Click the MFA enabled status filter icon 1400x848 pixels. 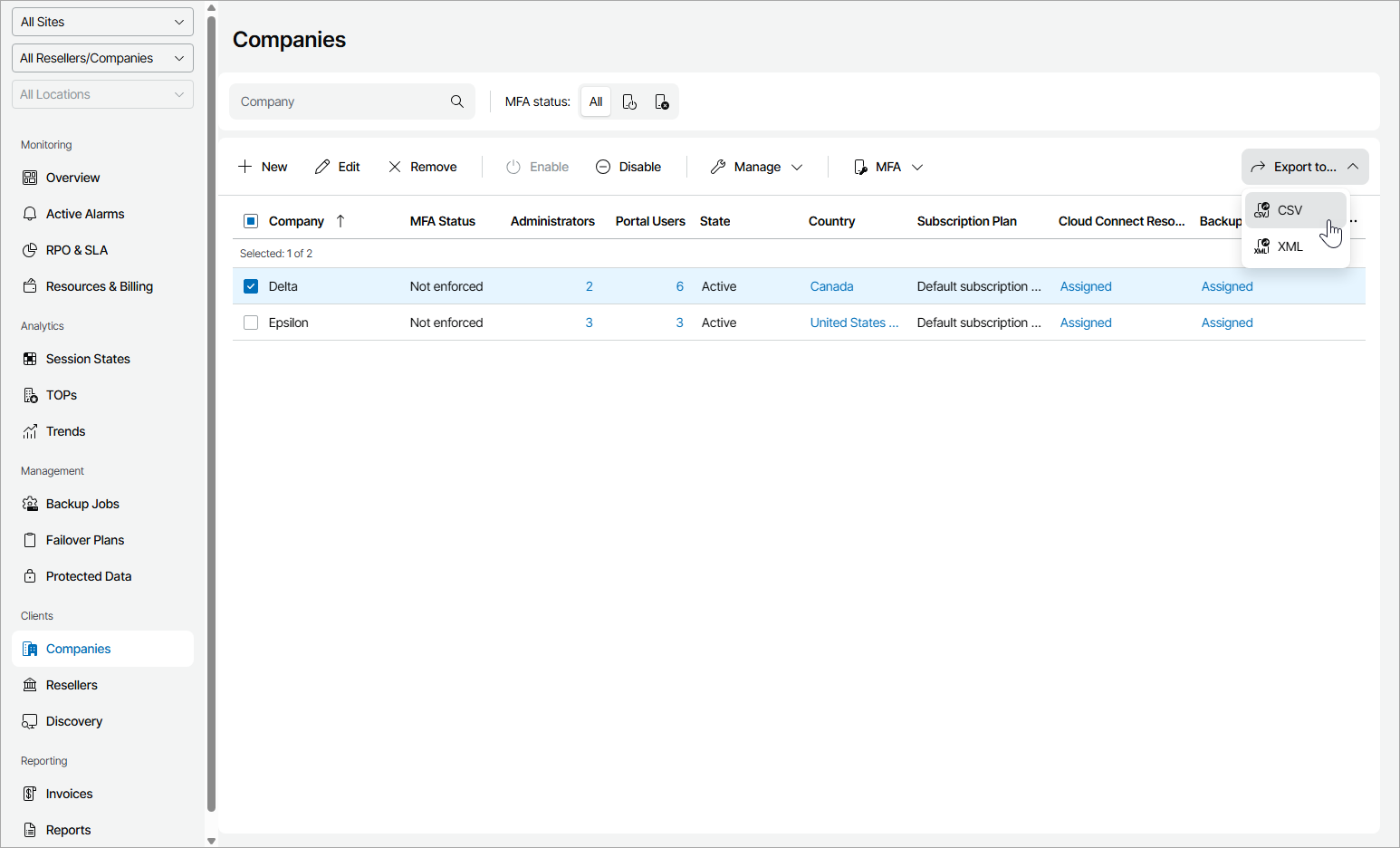pos(629,102)
